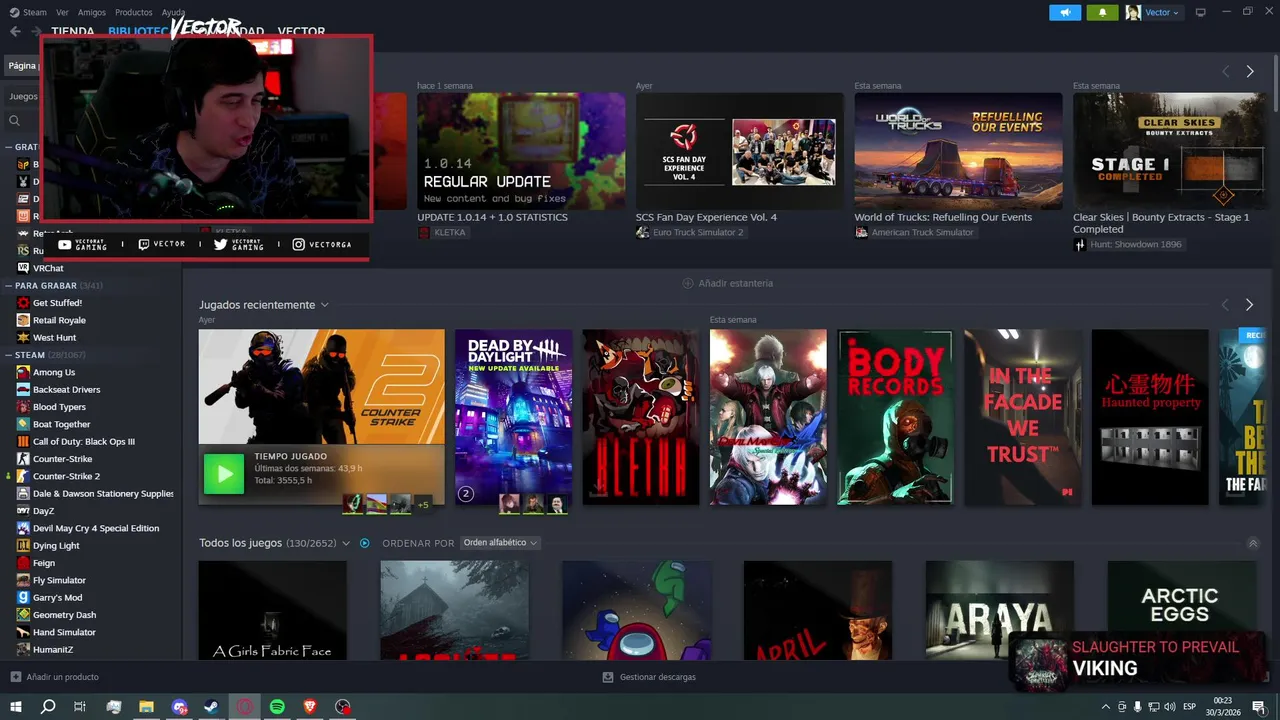This screenshot has width=1280, height=720.
Task: Select Retail Royale in the sidebar
Action: [59, 320]
